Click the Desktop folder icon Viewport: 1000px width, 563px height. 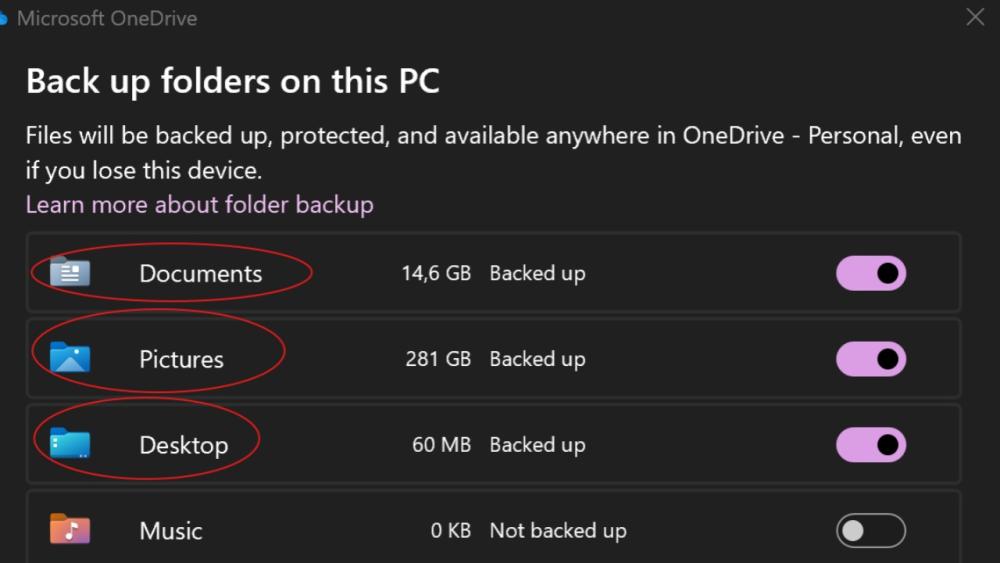pyautogui.click(x=70, y=444)
